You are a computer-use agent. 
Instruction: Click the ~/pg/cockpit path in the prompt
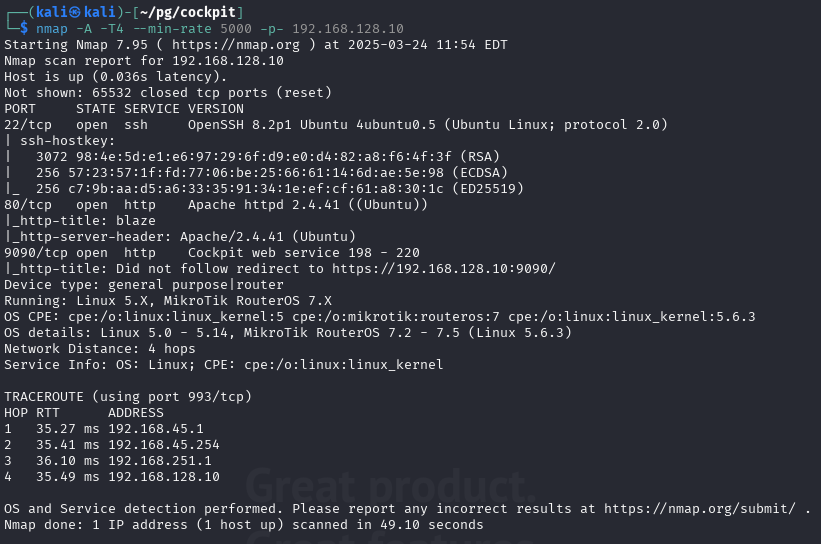pyautogui.click(x=187, y=13)
